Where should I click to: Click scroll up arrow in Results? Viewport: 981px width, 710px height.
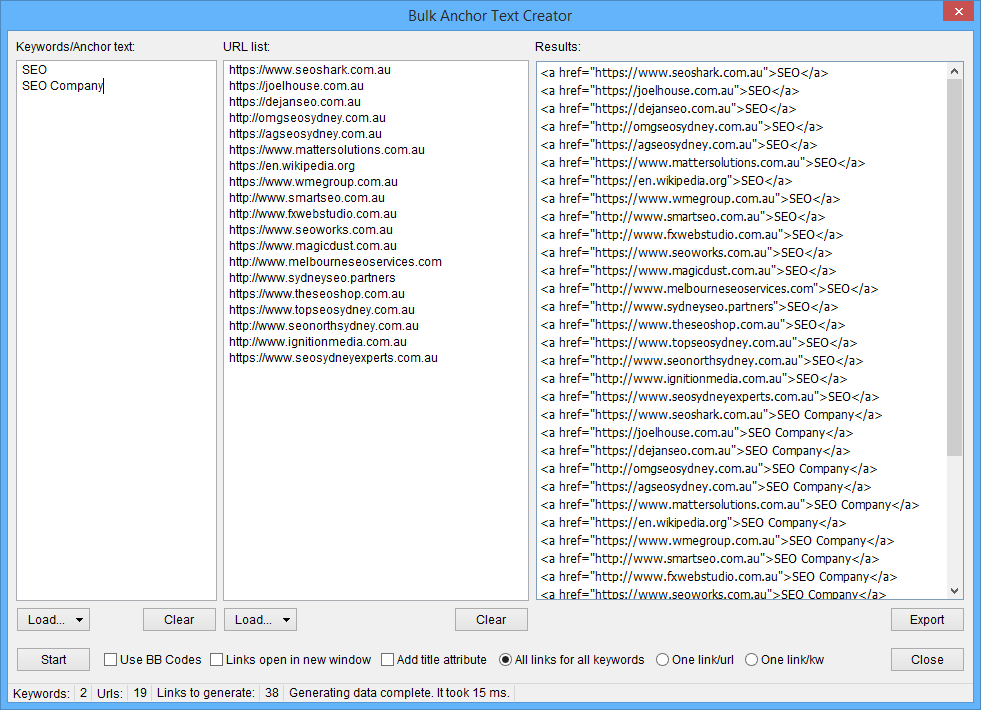coord(954,71)
